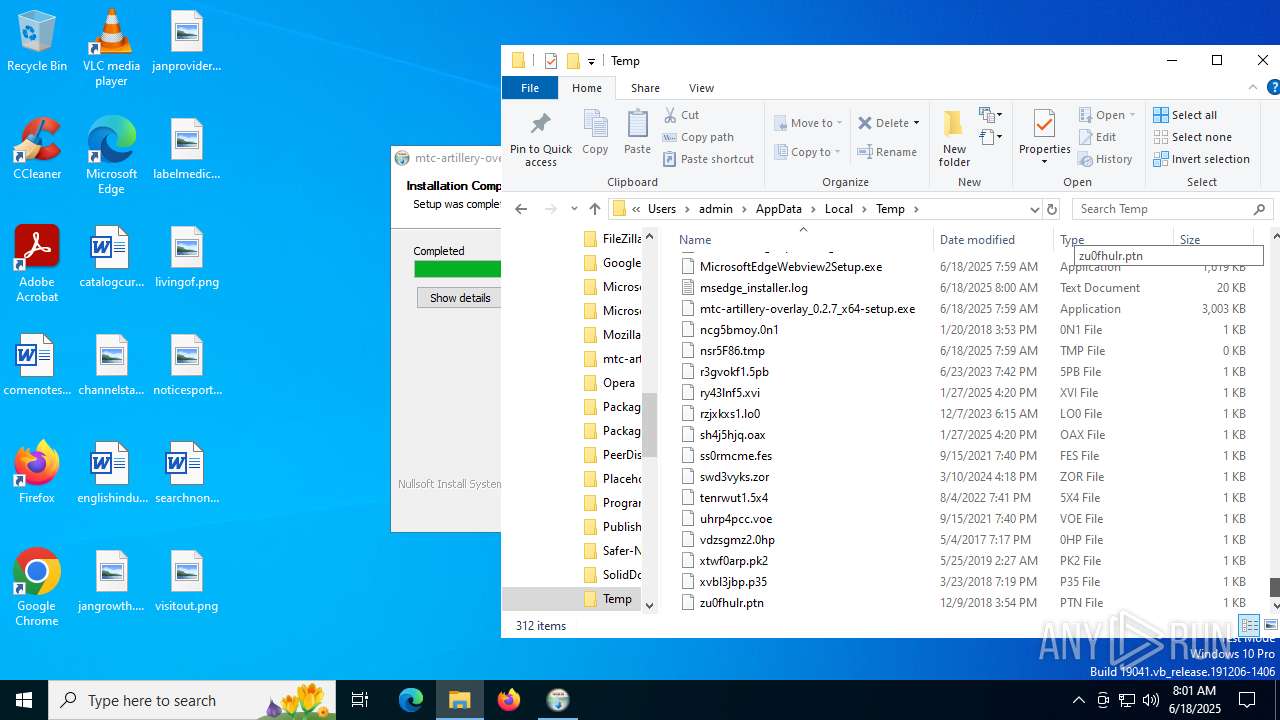Viewport: 1280px width, 720px height.
Task: Open Recycle Bin desktop icon
Action: 37,42
